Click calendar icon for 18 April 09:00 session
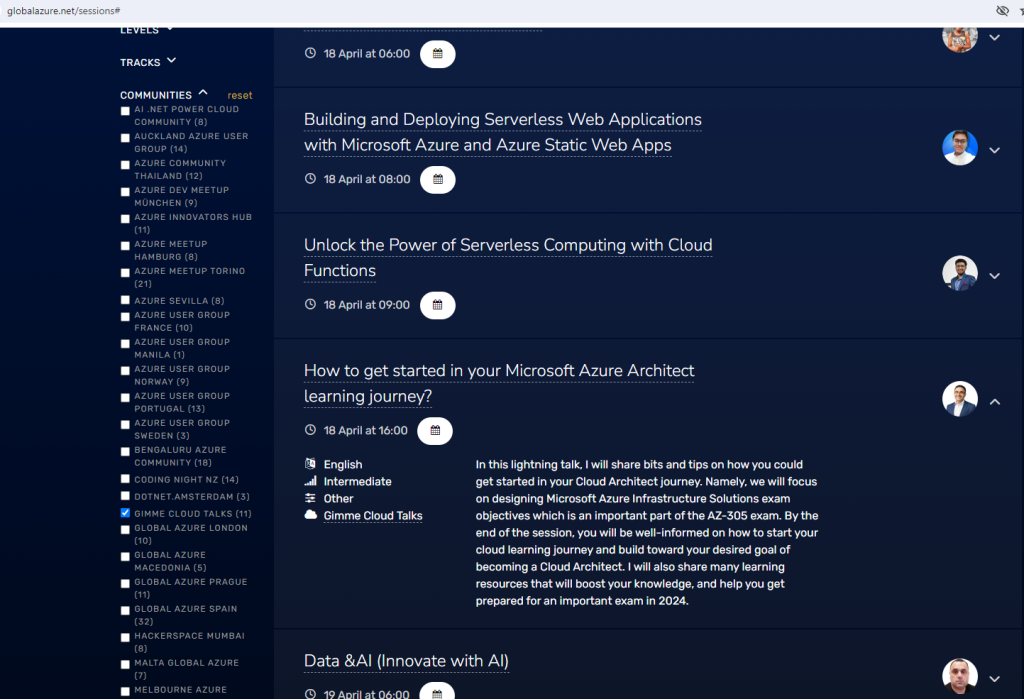 click(x=437, y=305)
